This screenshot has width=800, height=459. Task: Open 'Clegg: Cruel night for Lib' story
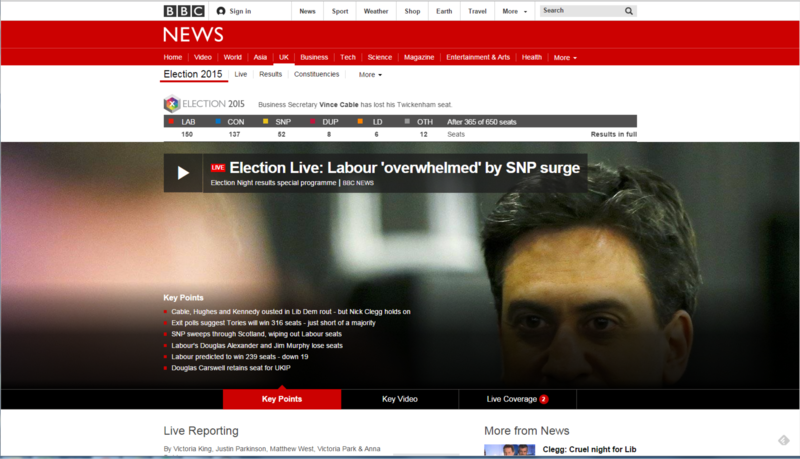[589, 449]
